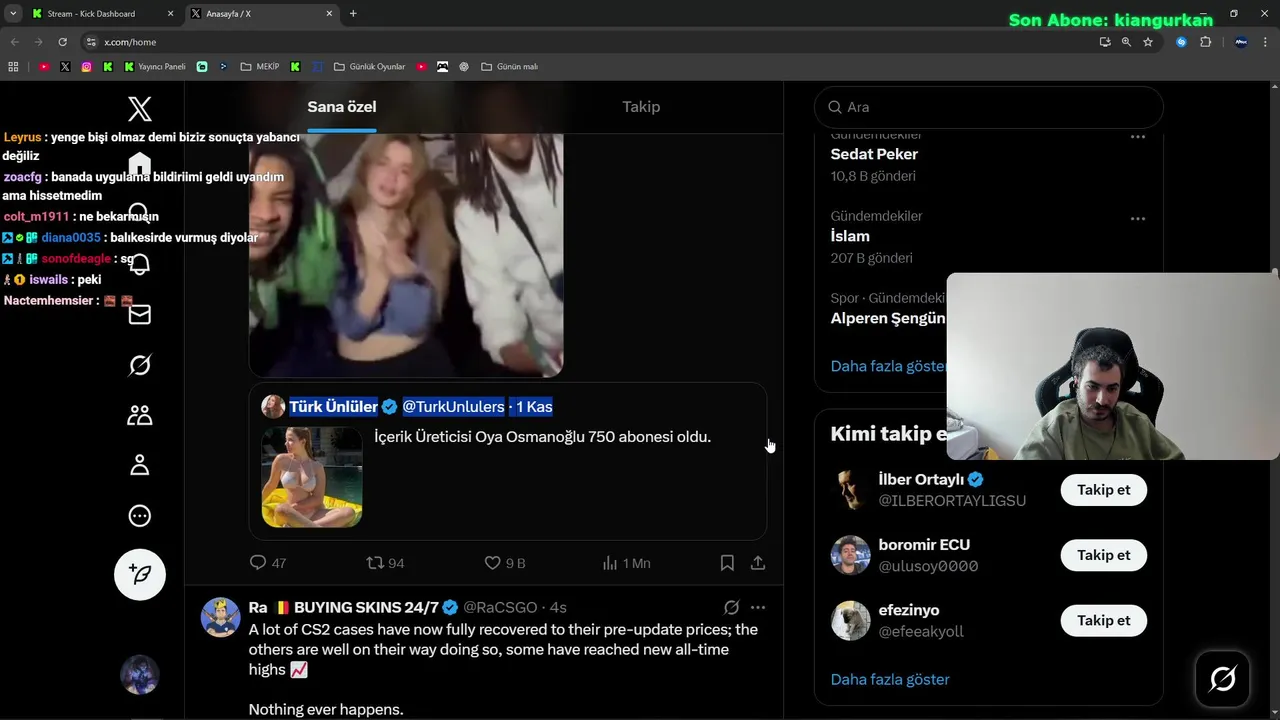This screenshot has width=1280, height=720.
Task: Click the zoom magnifier in address bar
Action: click(1126, 42)
